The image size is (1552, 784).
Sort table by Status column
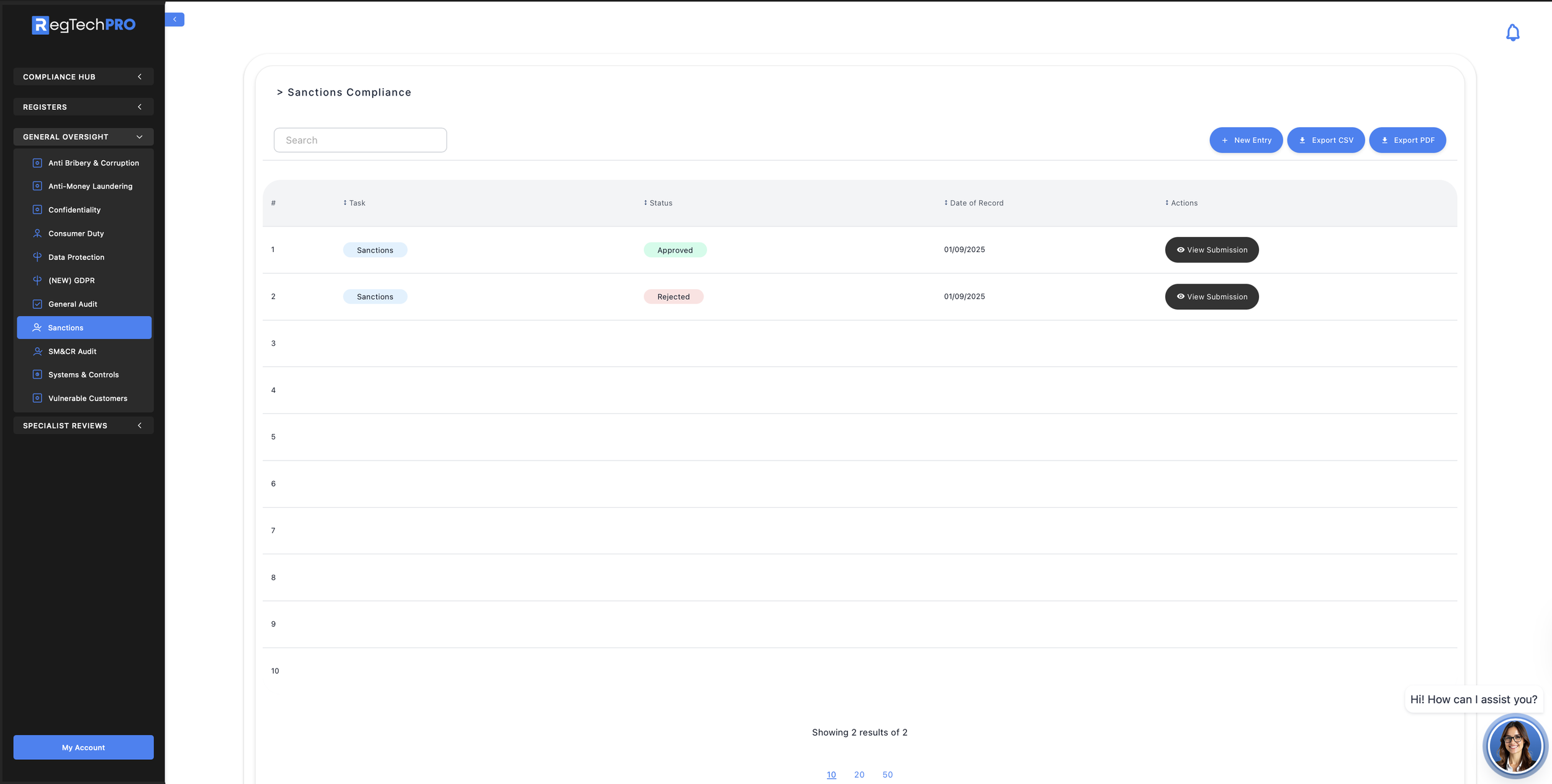[658, 203]
